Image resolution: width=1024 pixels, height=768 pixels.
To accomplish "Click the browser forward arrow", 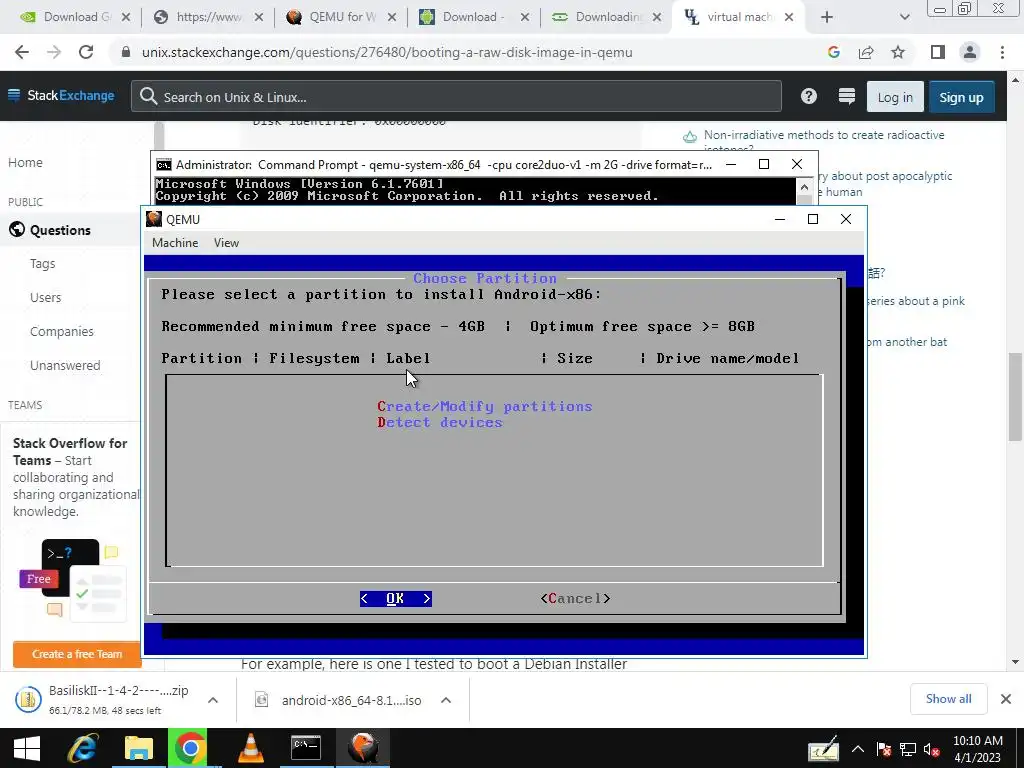I will click(x=54, y=52).
